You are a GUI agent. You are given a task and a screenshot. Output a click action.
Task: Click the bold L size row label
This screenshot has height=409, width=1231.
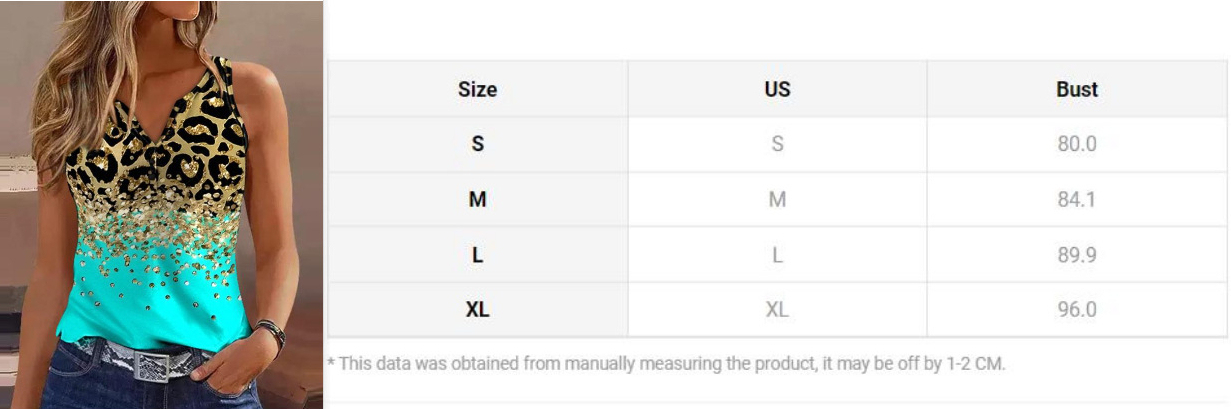click(477, 255)
